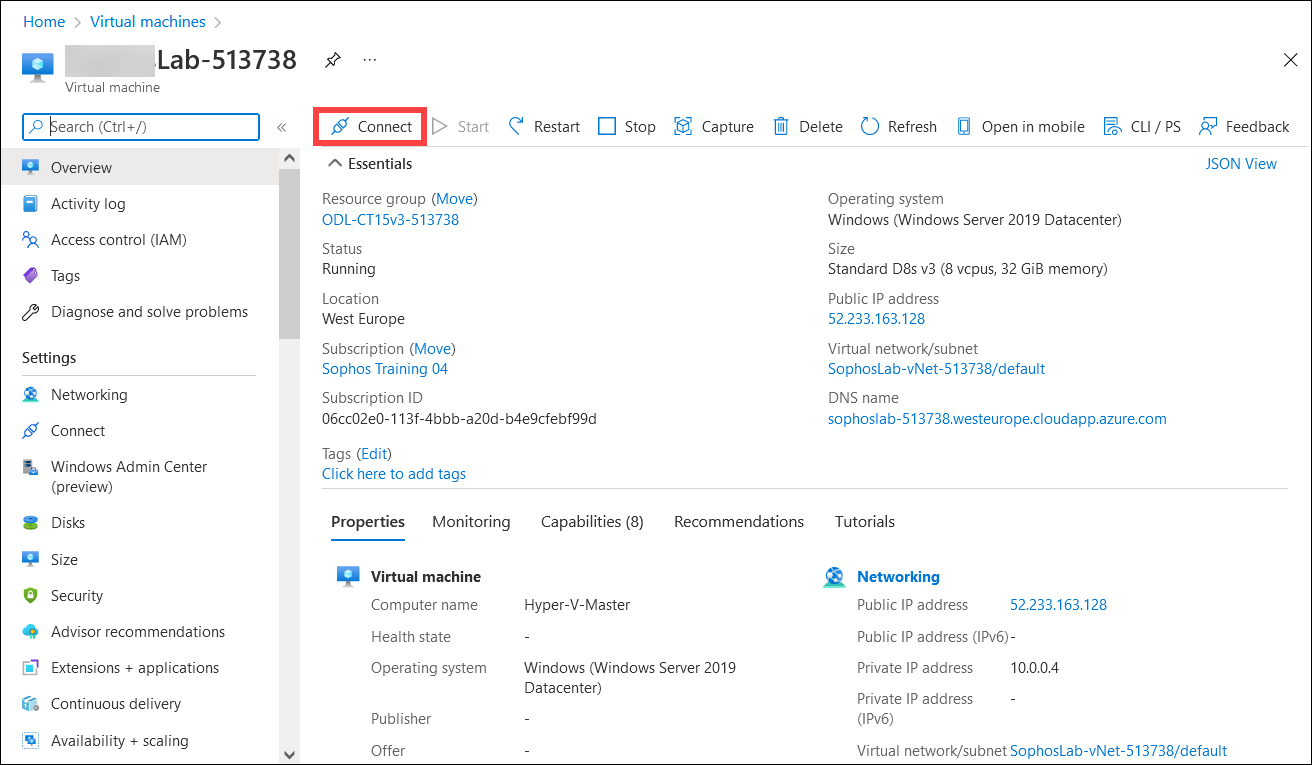Image resolution: width=1312 pixels, height=765 pixels.
Task: Focus the Search (Ctrl+/) field
Action: [x=141, y=127]
